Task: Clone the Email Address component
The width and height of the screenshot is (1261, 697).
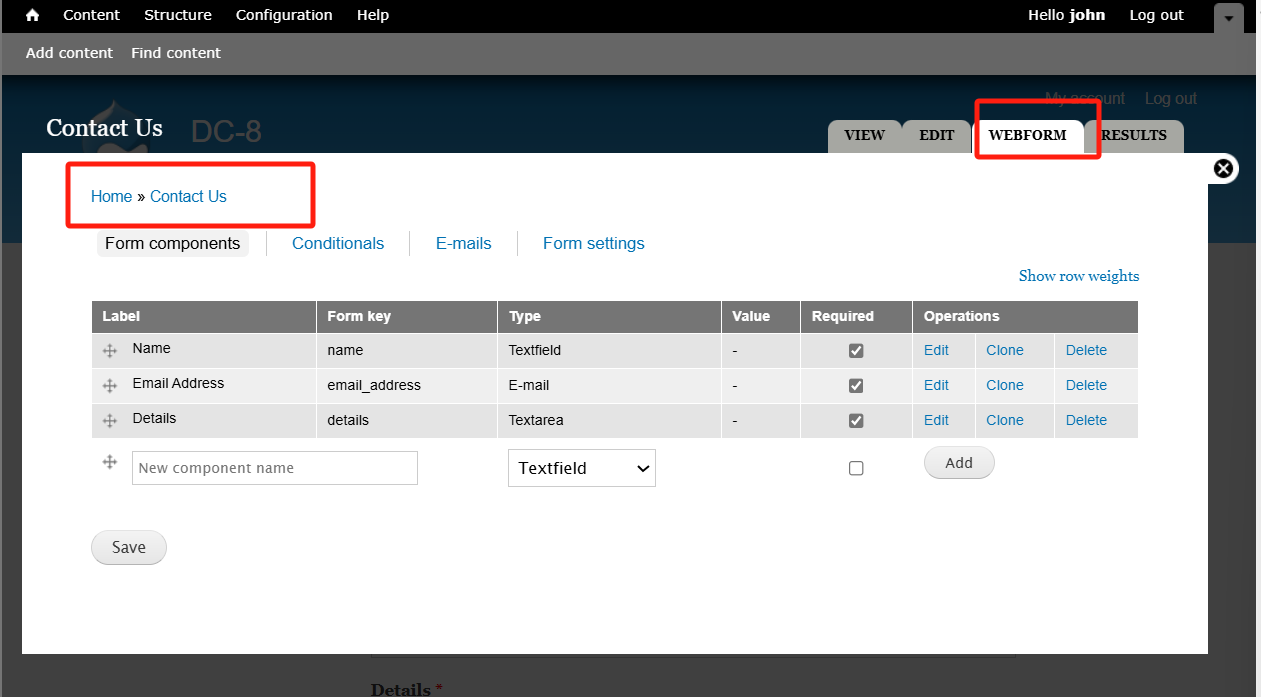Action: (1005, 385)
